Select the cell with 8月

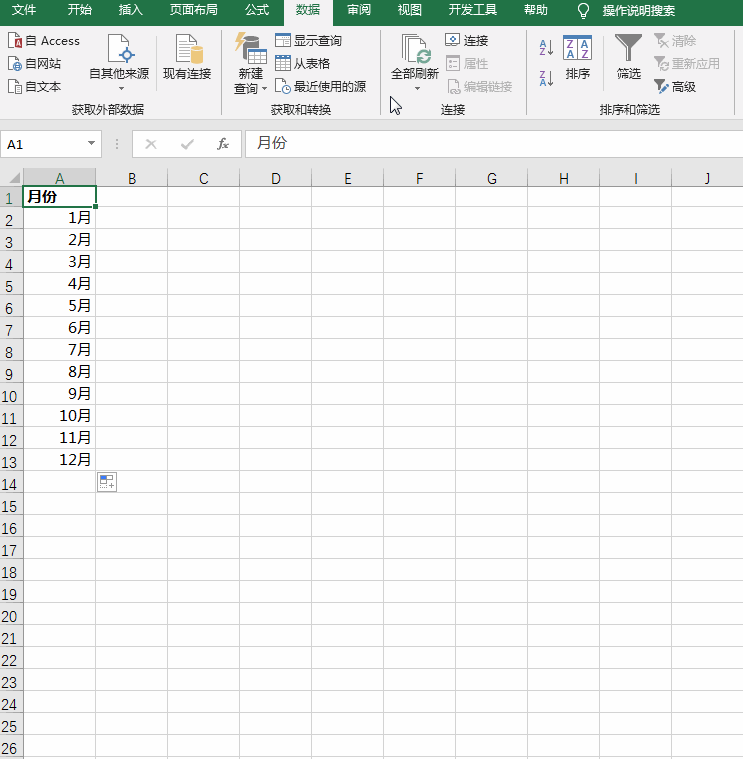(x=60, y=372)
